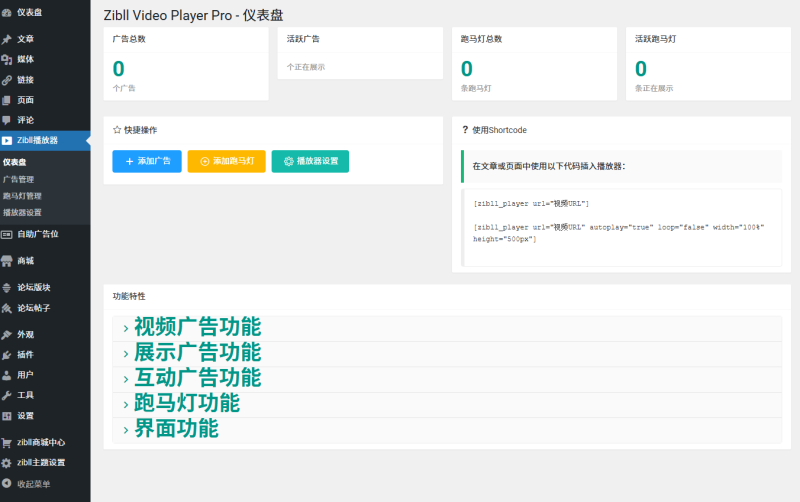Click the user icon beside 用户
Image resolution: width=800 pixels, height=502 pixels.
click(7, 375)
